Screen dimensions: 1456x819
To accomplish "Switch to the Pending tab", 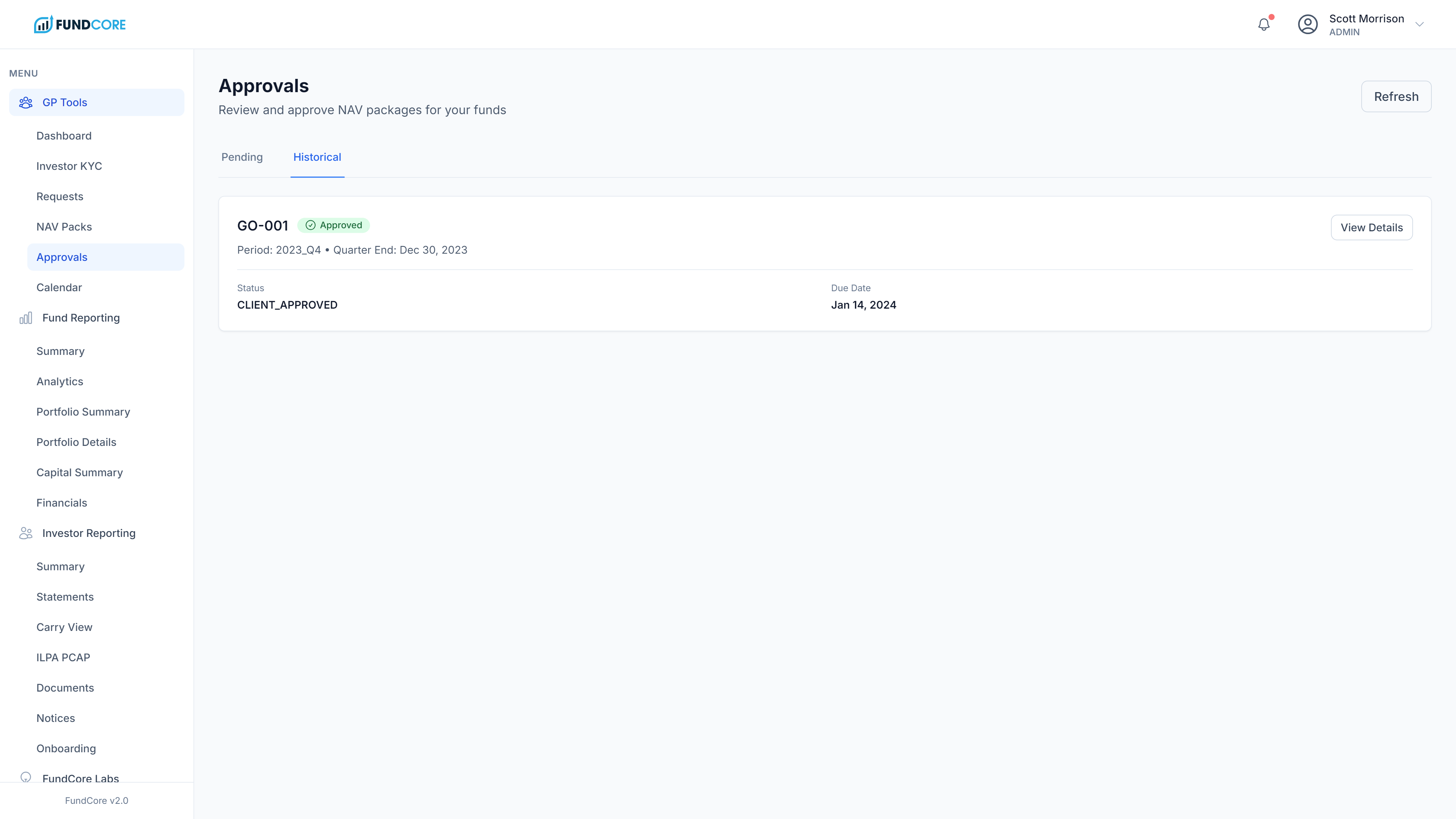I will (242, 157).
